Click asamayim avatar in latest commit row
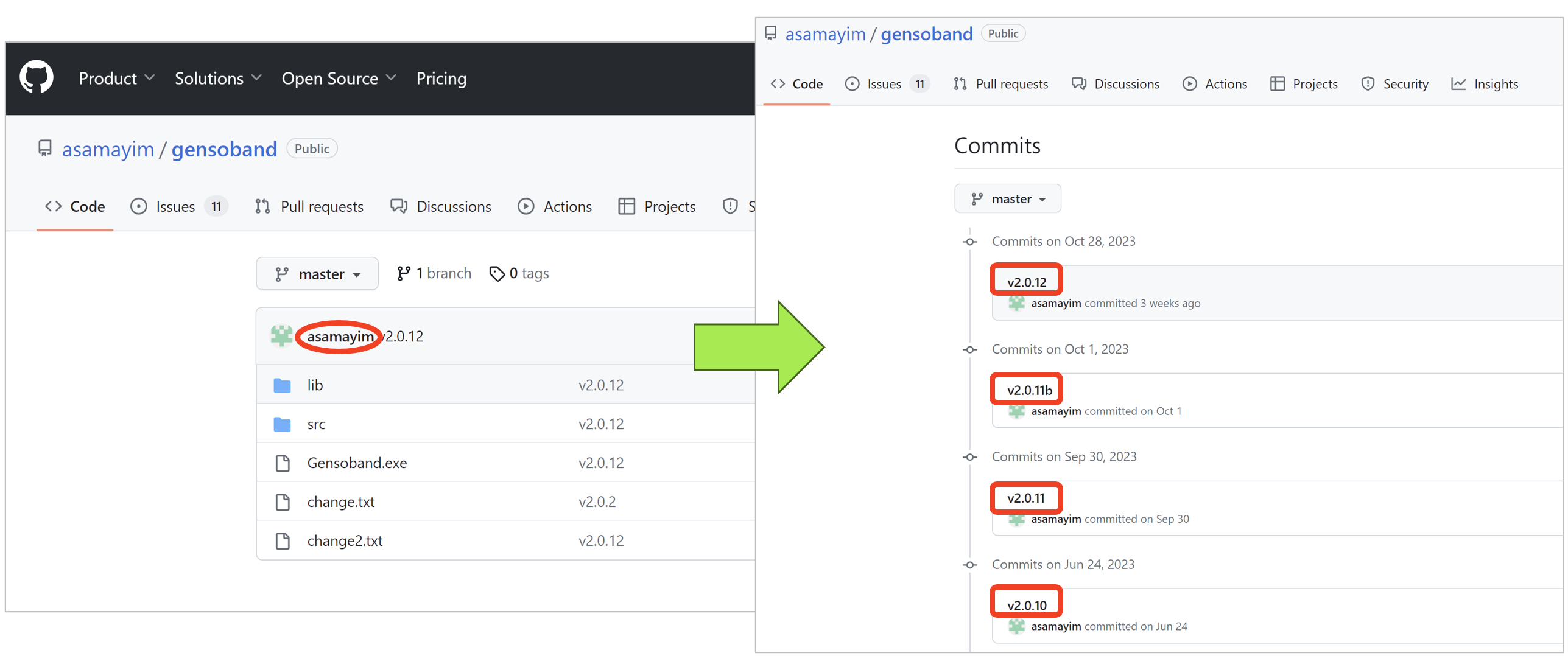1568x664 pixels. (x=281, y=336)
